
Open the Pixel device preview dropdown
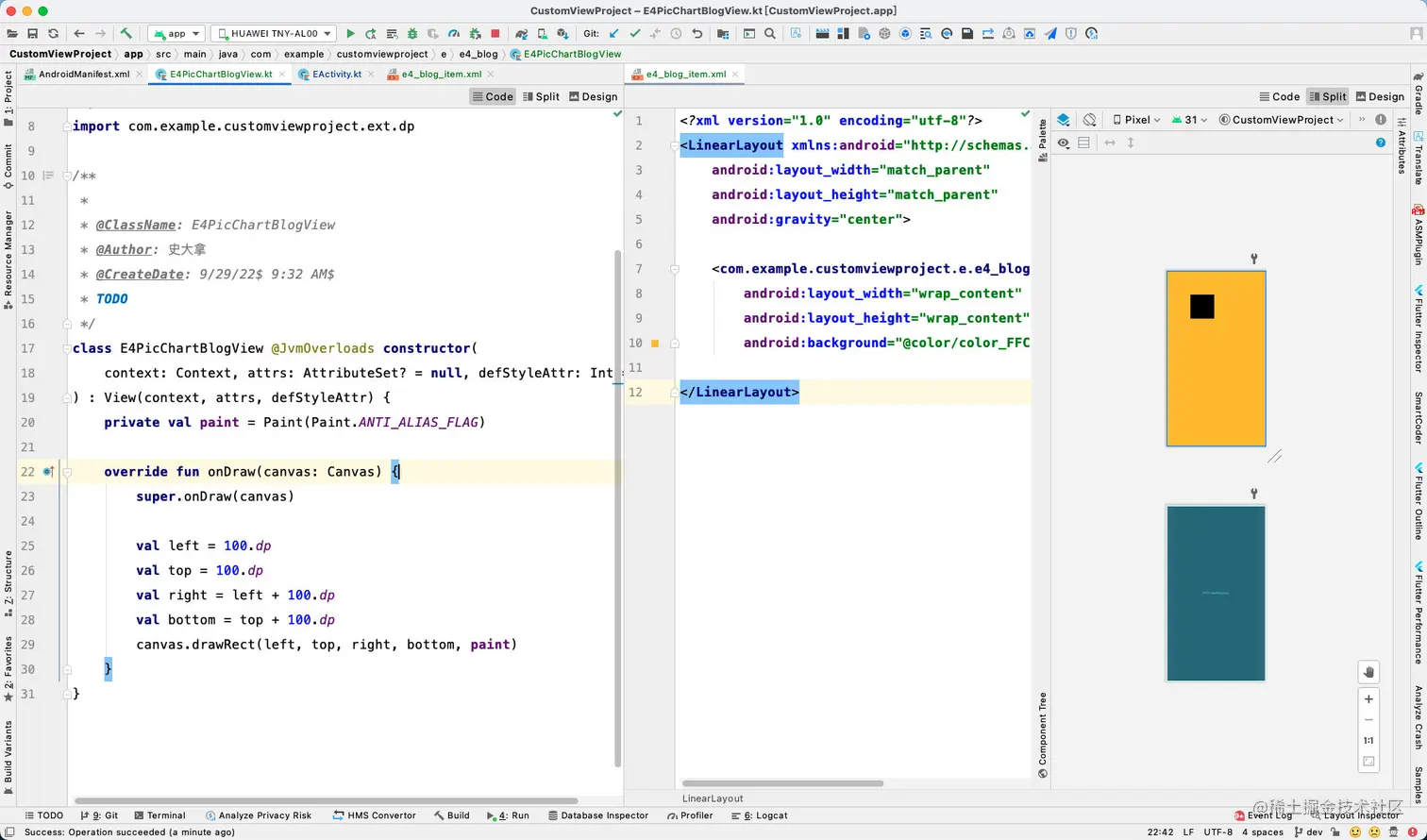1136,120
